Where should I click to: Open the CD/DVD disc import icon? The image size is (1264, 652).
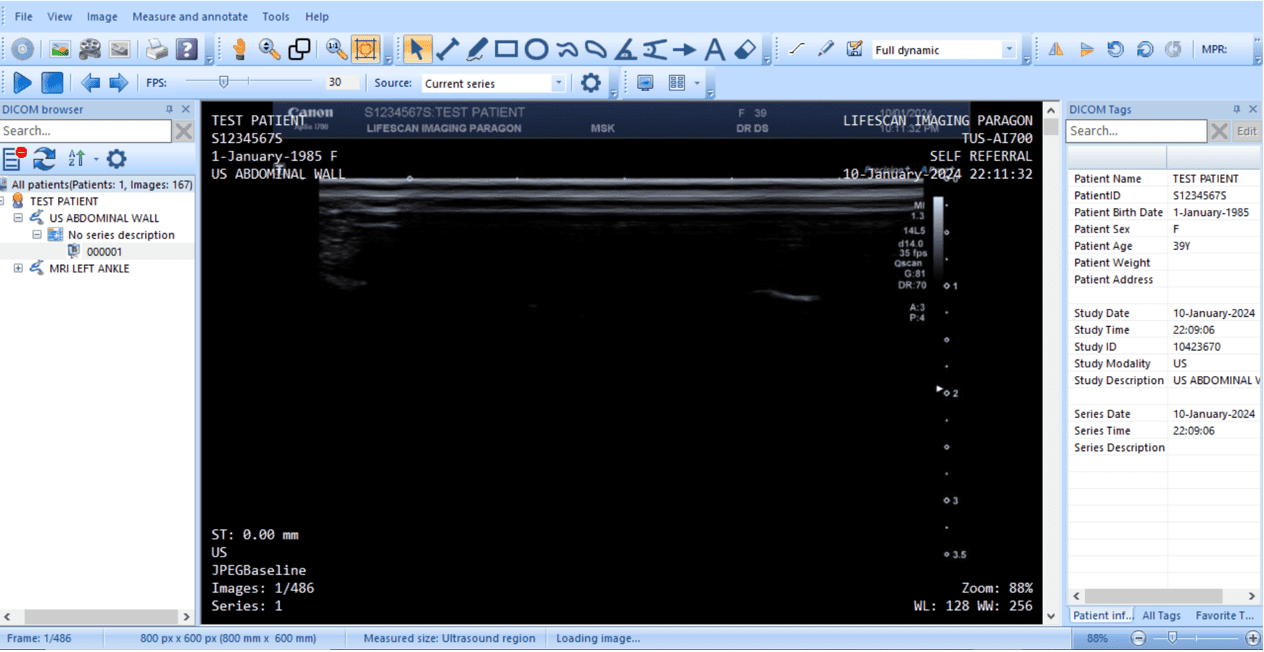(22, 49)
